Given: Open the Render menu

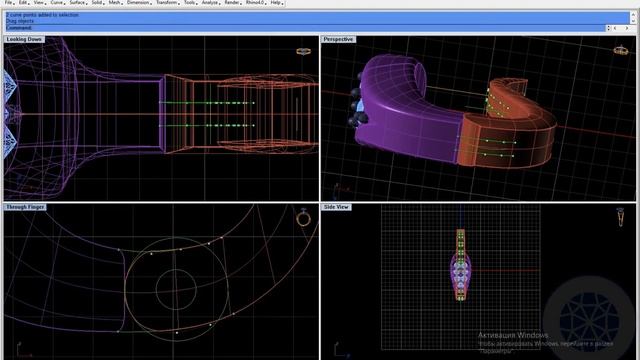Looking at the screenshot, I should click(x=232, y=2).
